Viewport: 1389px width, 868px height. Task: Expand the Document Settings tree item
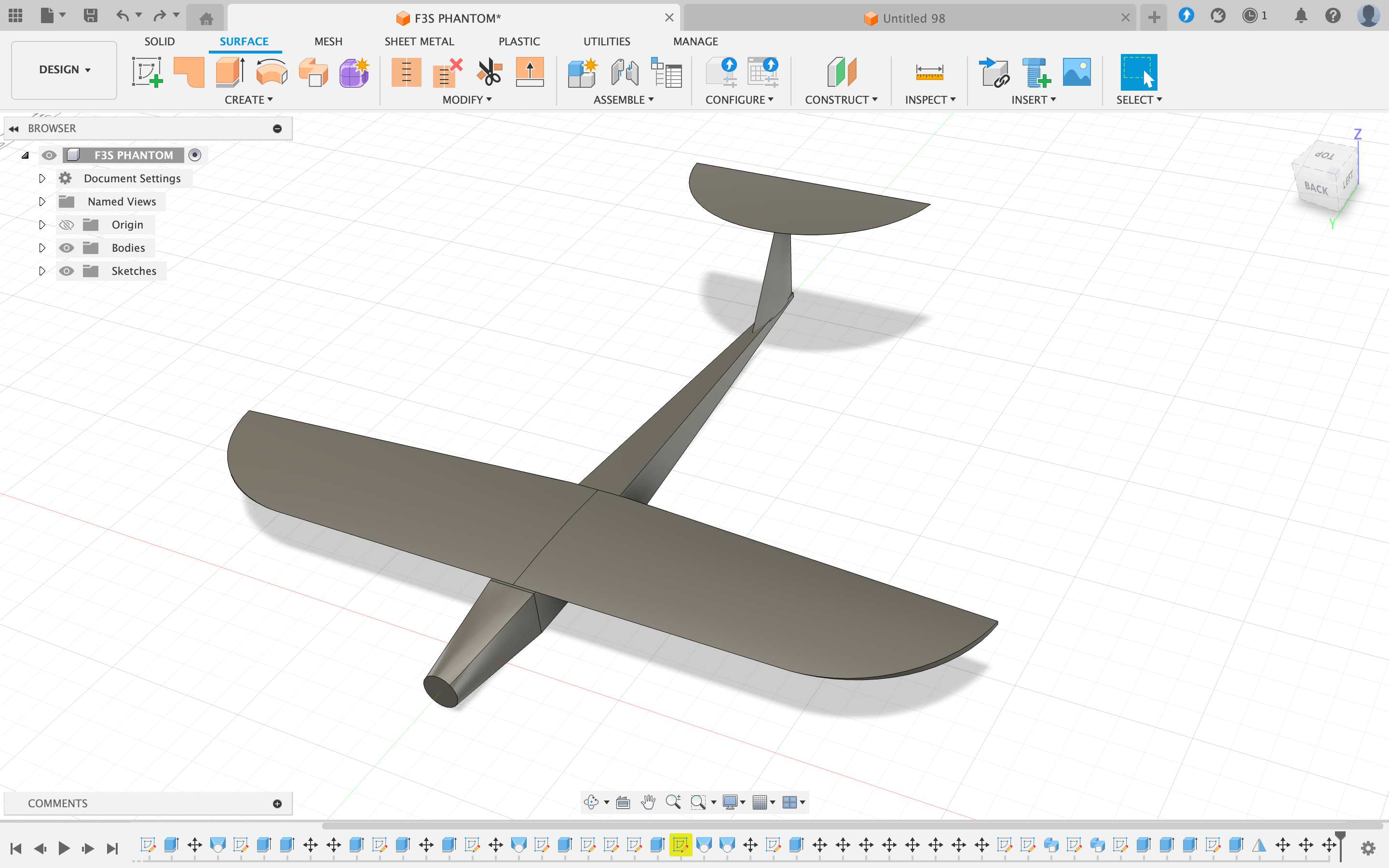point(42,178)
